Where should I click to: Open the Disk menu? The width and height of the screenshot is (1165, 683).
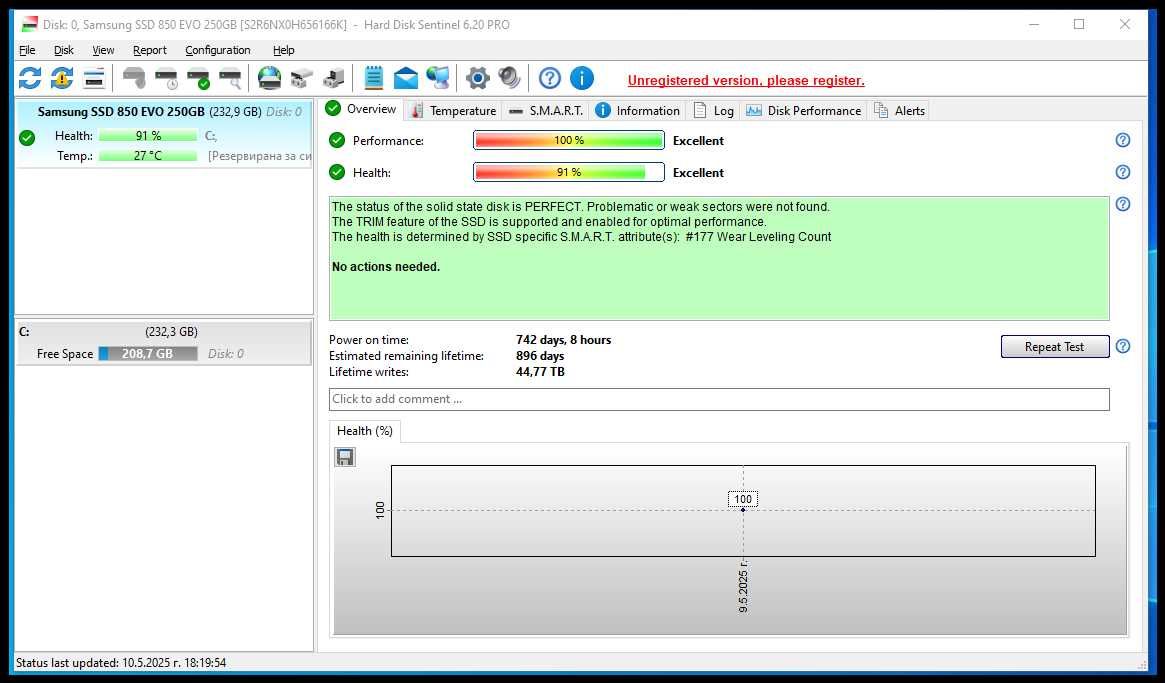click(64, 50)
